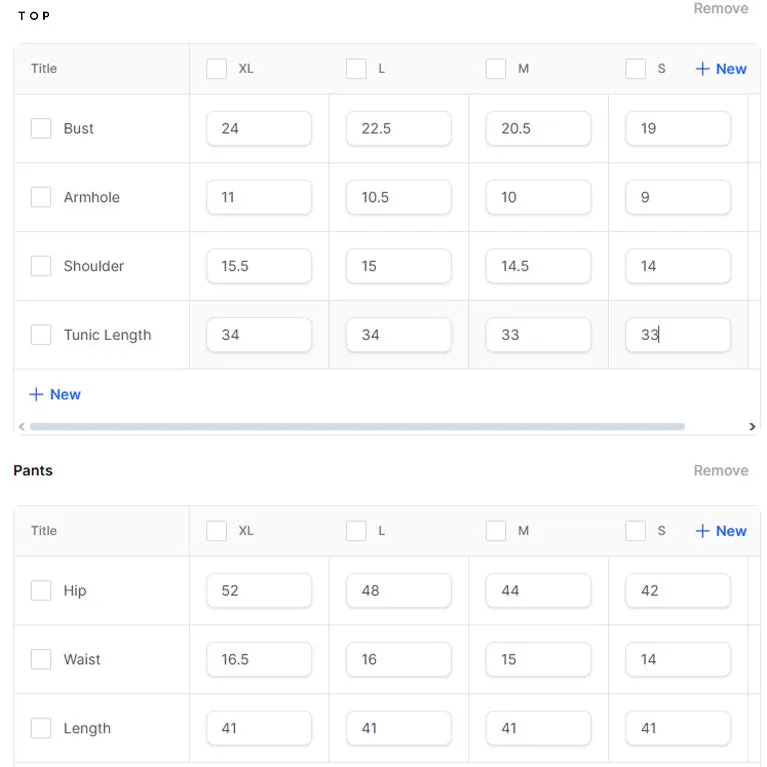Select the Tunic Length row checkbox

point(41,335)
